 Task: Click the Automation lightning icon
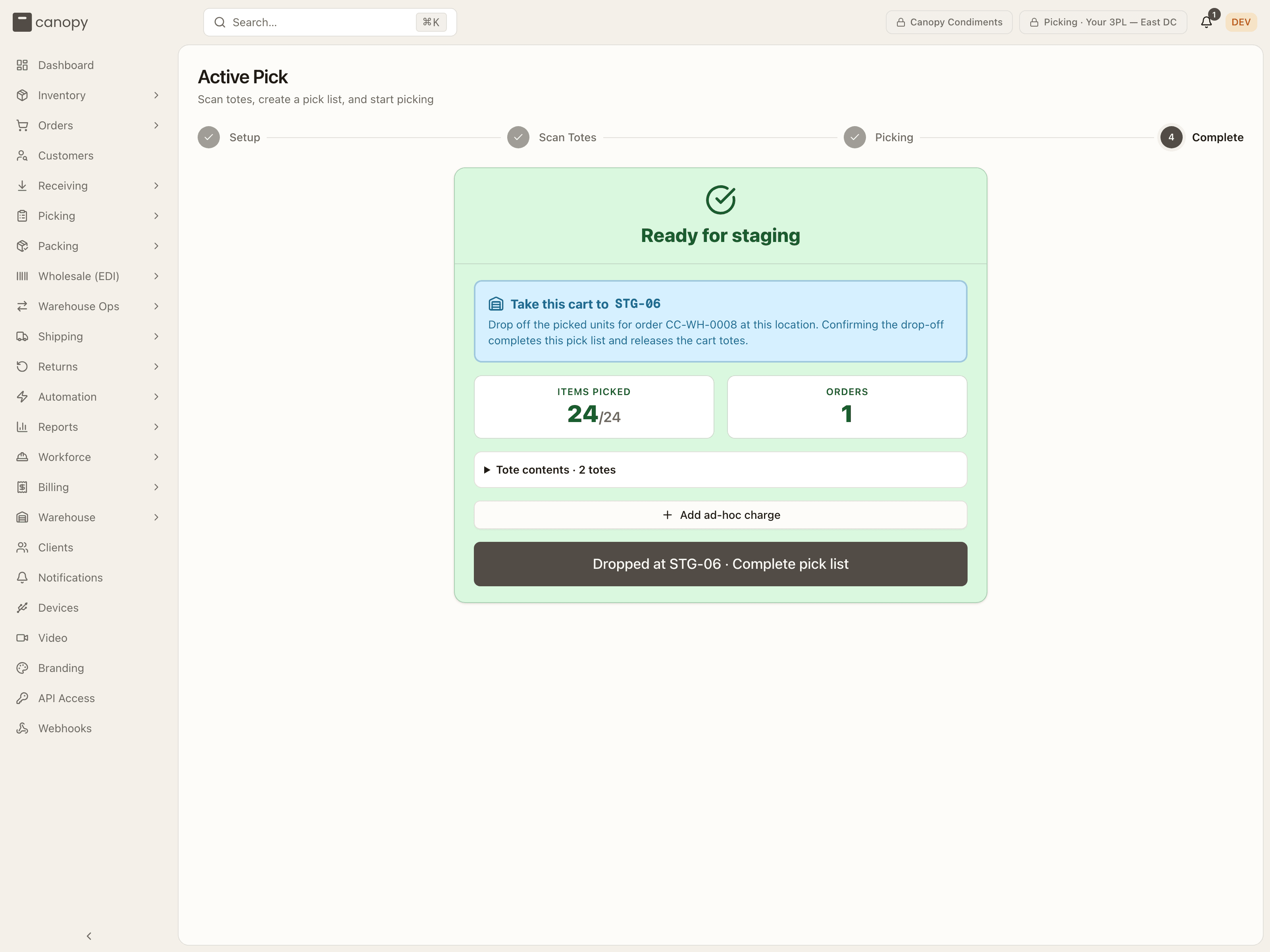click(x=22, y=397)
